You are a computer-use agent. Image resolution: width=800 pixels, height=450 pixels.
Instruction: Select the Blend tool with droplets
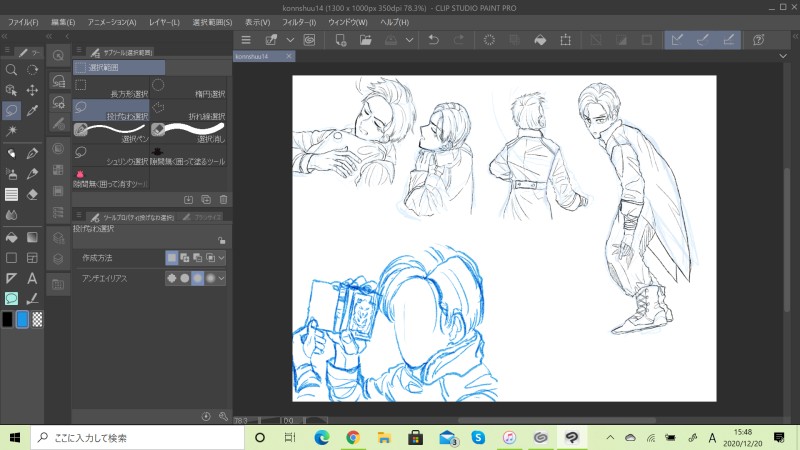pyautogui.click(x=11, y=215)
